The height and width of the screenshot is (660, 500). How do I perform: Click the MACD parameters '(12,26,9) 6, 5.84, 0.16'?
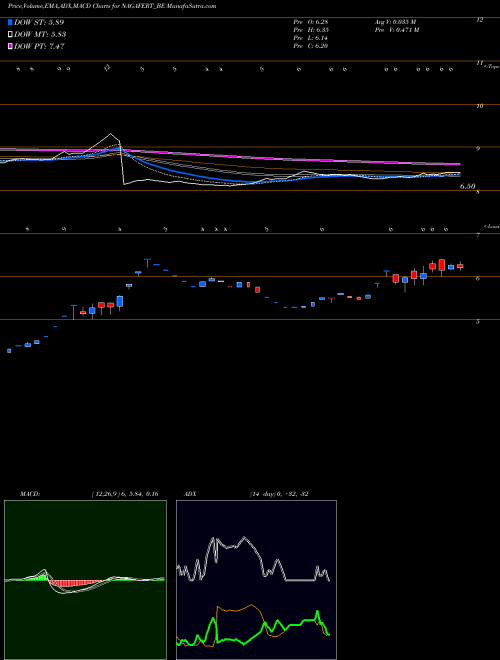125,494
